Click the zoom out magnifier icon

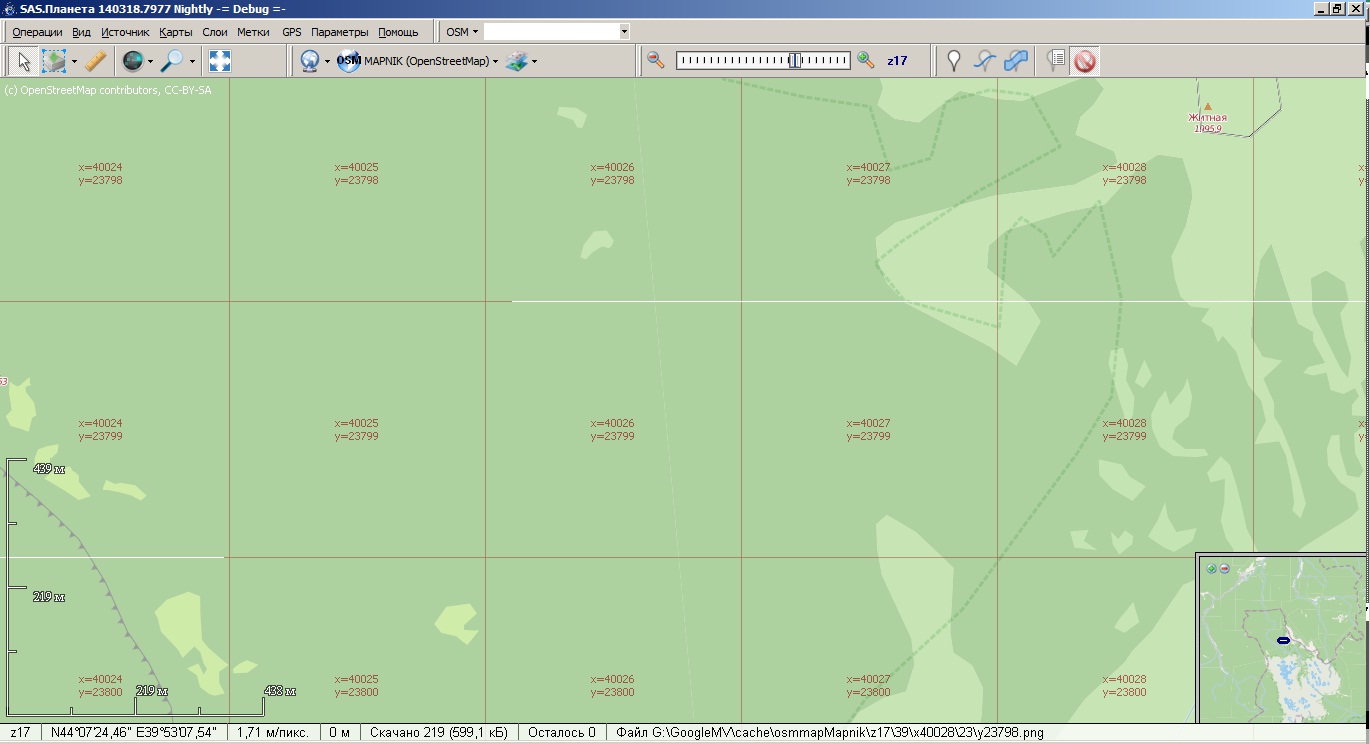click(x=655, y=60)
